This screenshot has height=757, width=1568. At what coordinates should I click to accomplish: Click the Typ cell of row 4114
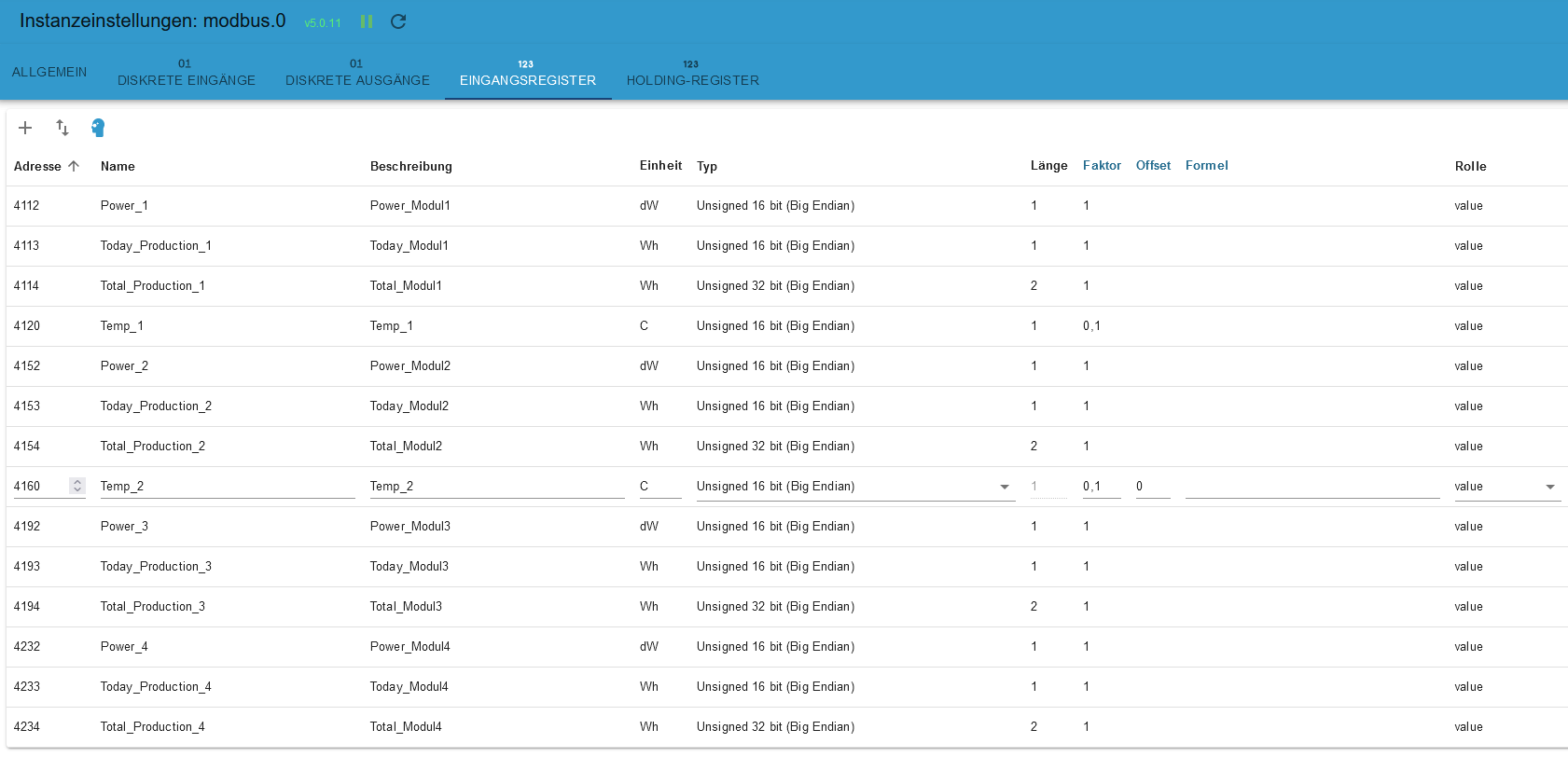775,285
